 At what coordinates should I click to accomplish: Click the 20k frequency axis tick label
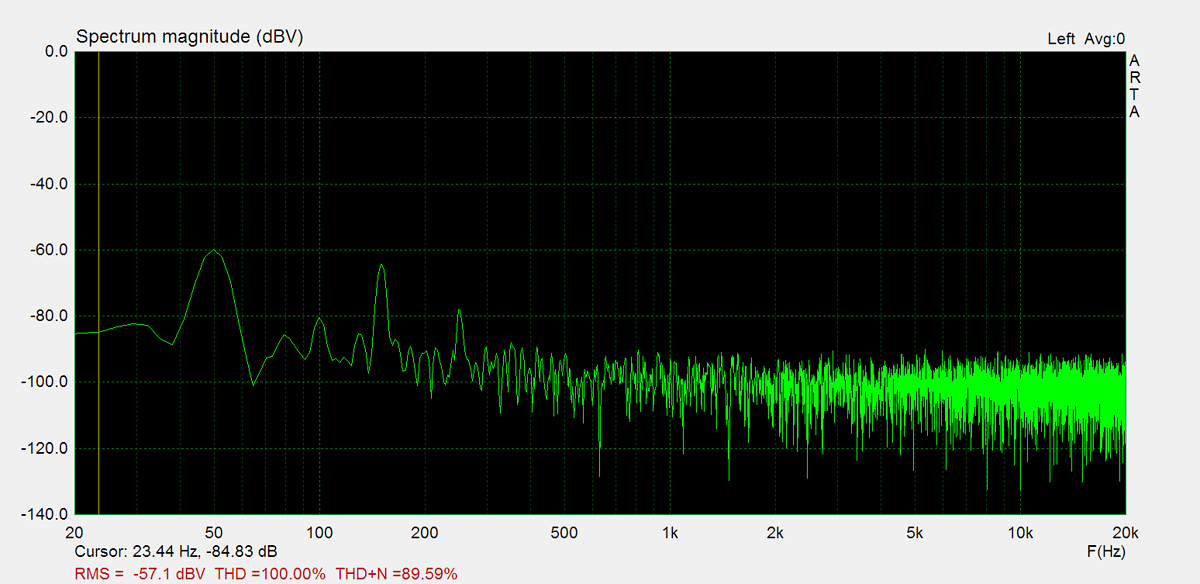[x=1124, y=532]
